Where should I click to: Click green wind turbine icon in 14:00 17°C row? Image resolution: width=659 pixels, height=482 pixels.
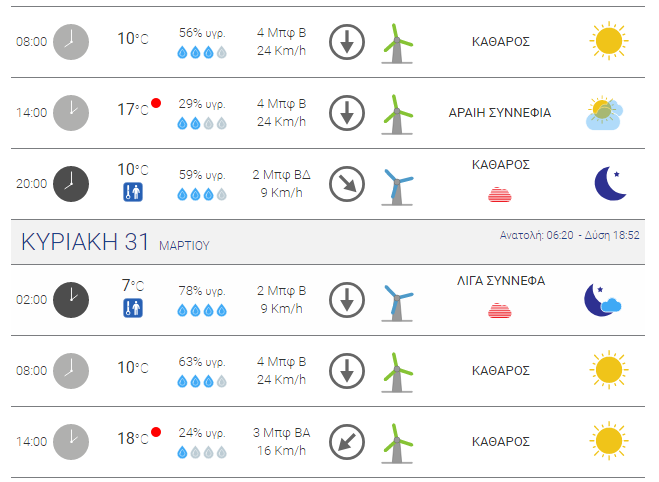click(397, 114)
